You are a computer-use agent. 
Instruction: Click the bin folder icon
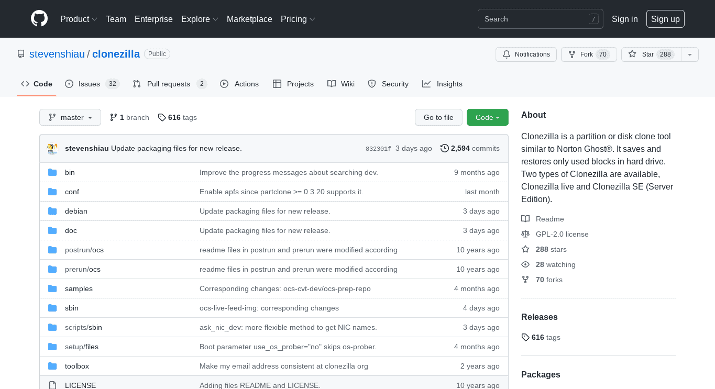[52, 172]
